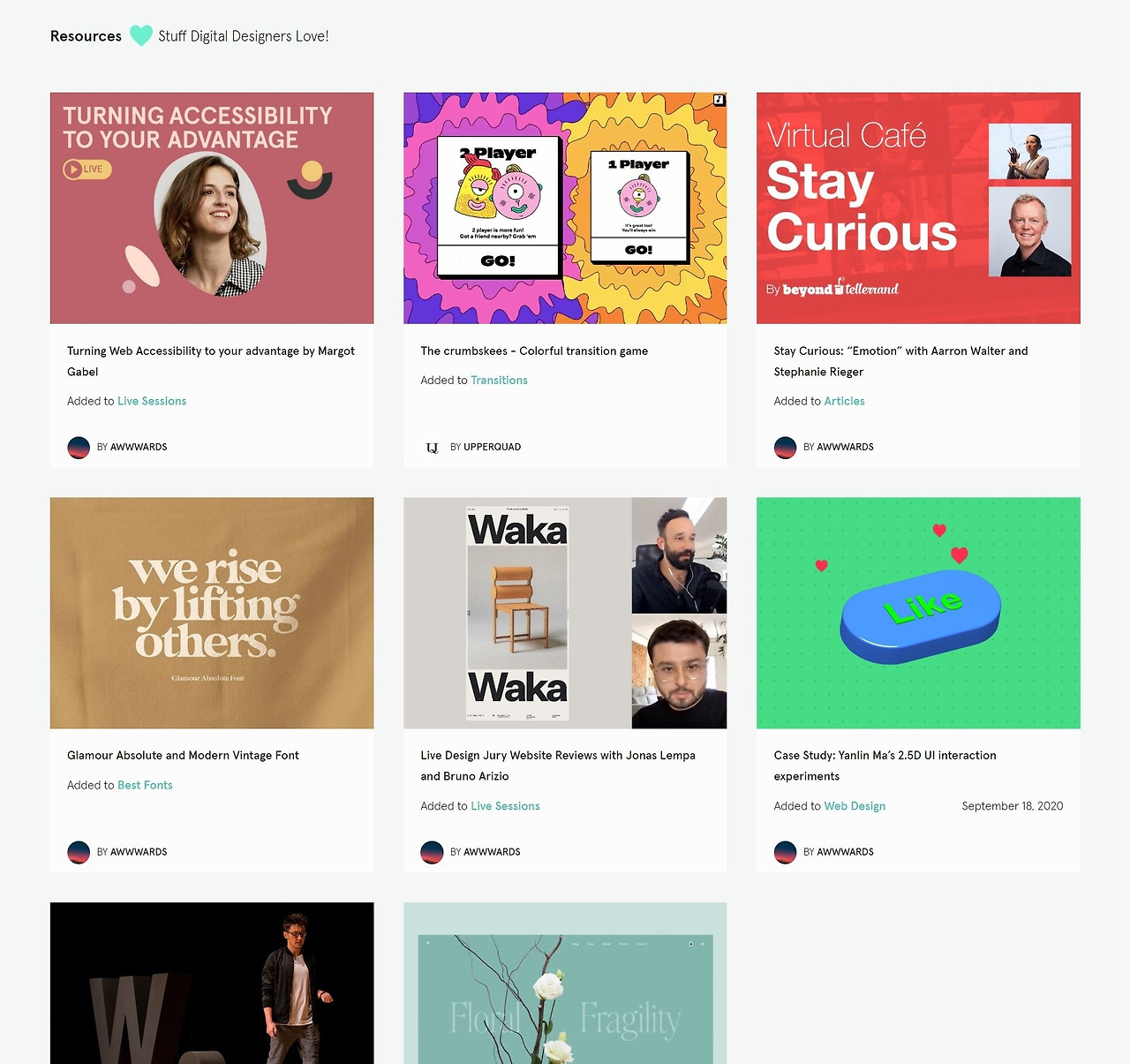This screenshot has height=1064, width=1130.
Task: Click the Awwwards avatar under Live Design Jury
Action: pos(432,852)
